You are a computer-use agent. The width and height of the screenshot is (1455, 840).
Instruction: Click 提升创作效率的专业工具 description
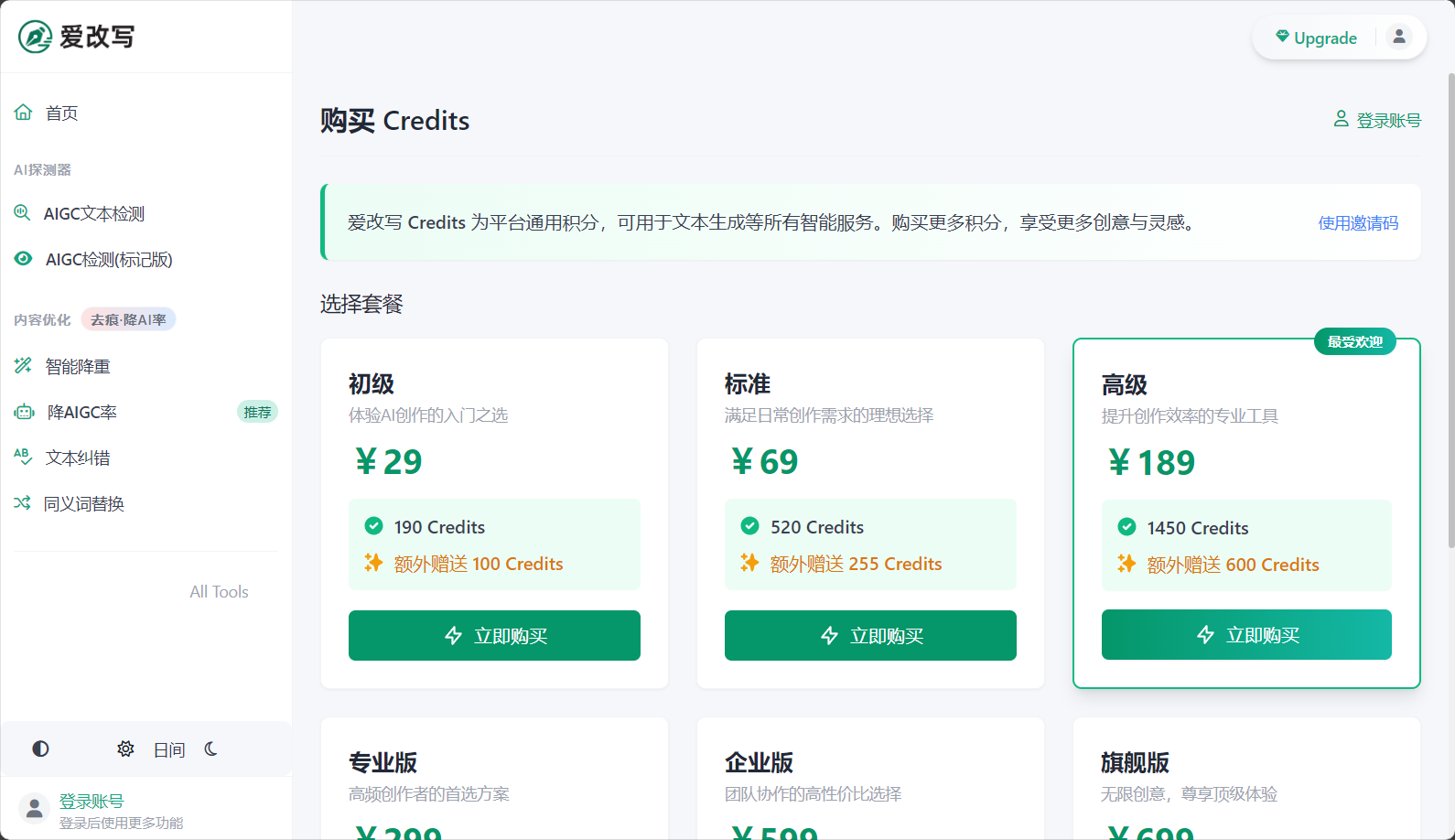click(1190, 416)
